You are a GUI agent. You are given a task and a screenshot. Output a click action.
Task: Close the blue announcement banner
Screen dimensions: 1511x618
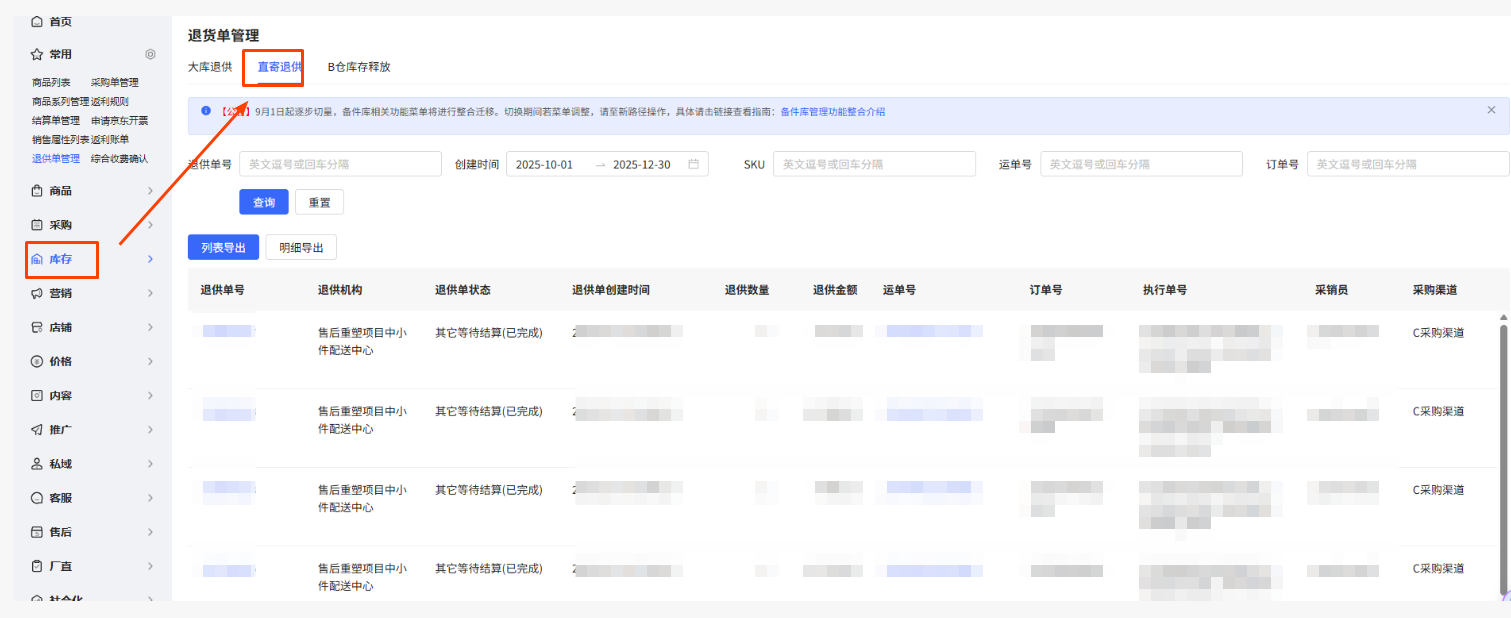tap(1491, 110)
